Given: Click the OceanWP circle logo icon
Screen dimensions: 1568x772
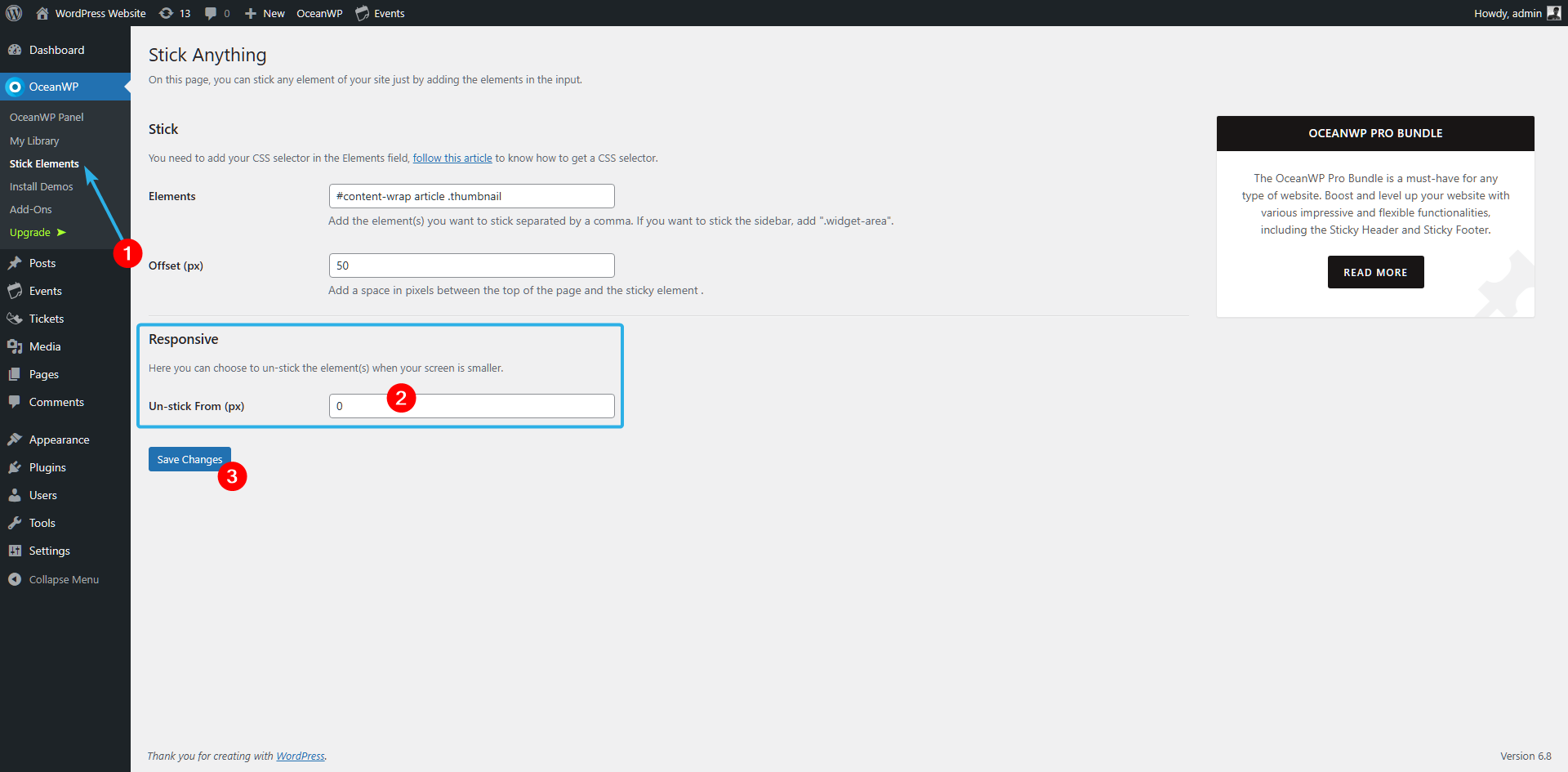Looking at the screenshot, I should click(x=15, y=87).
